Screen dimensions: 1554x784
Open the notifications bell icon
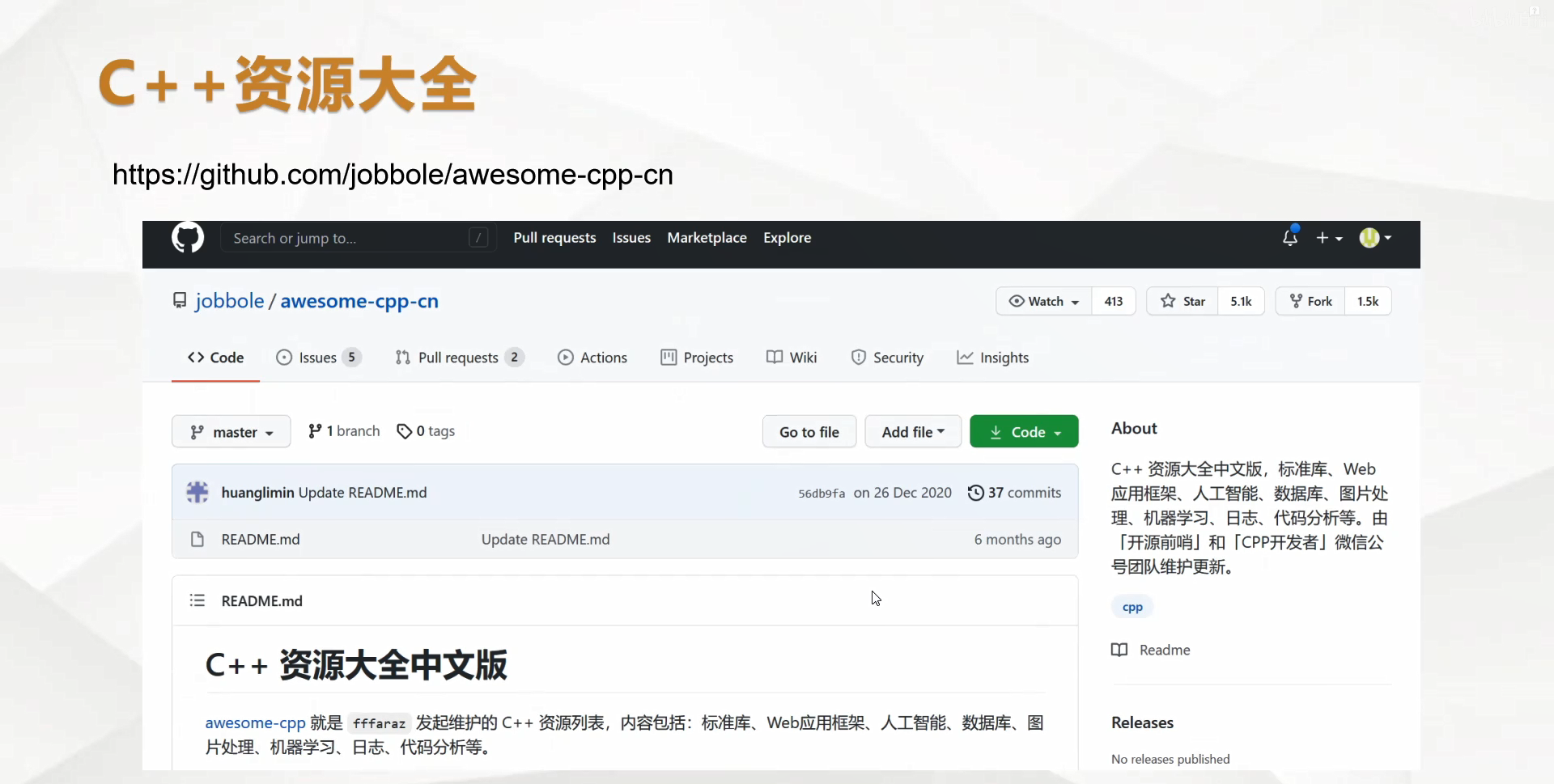point(1290,237)
